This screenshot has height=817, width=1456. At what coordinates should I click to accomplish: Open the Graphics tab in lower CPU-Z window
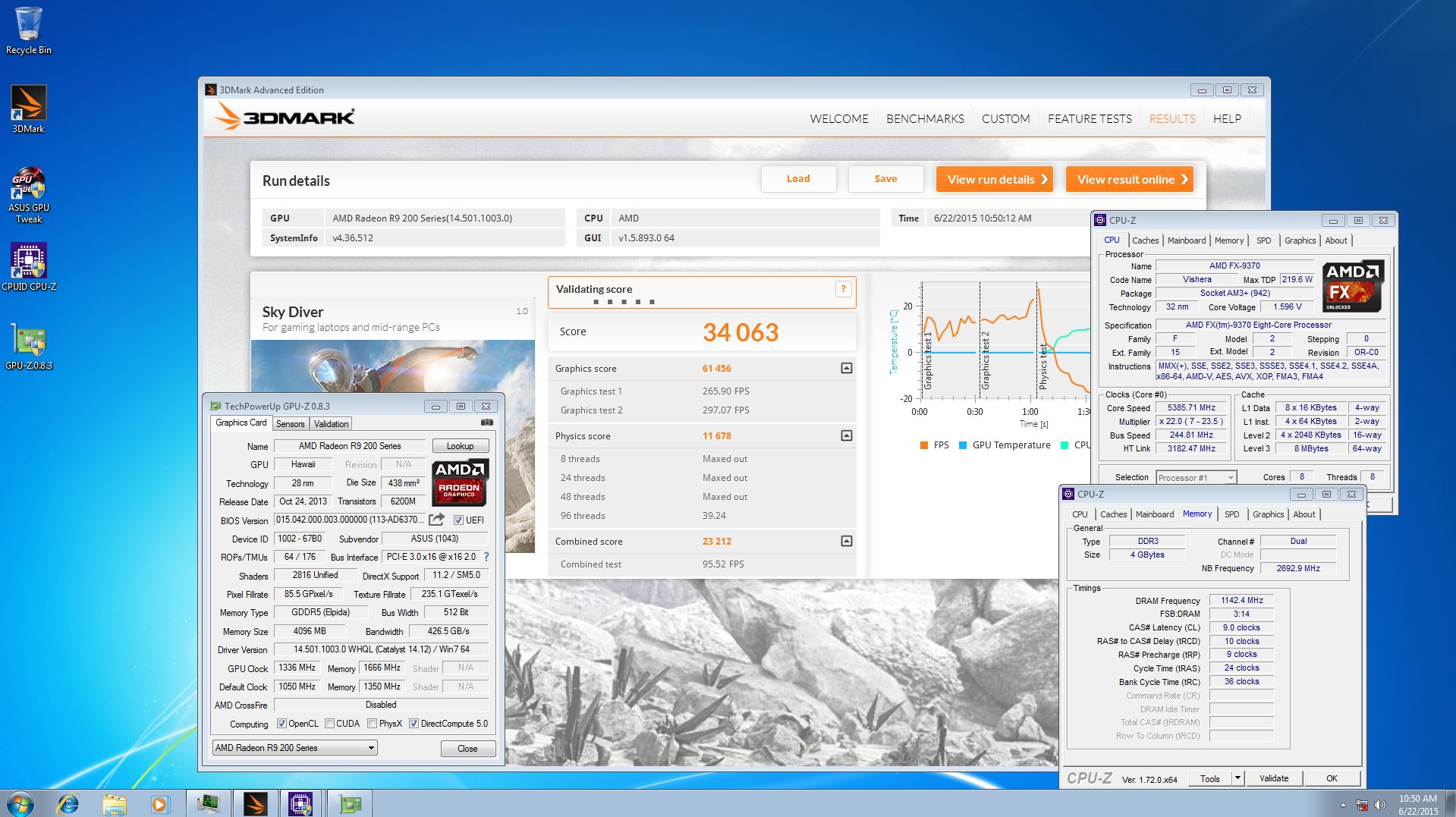point(1269,514)
